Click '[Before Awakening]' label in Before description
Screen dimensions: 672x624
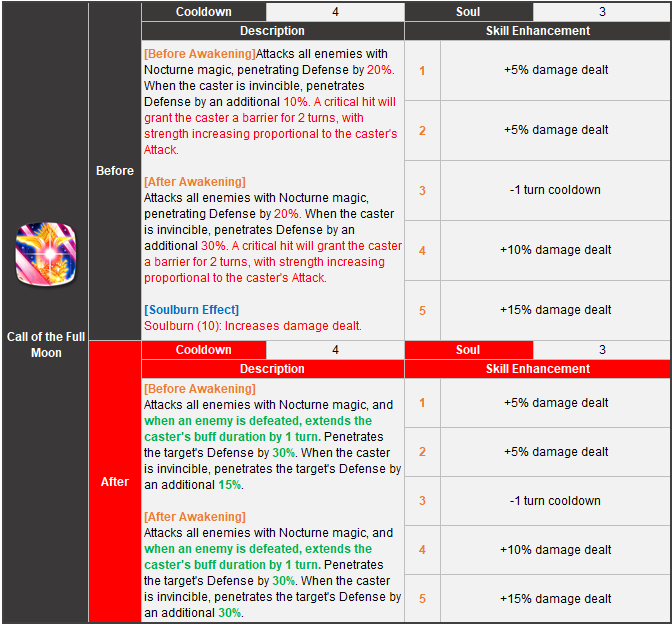pyautogui.click(x=200, y=54)
